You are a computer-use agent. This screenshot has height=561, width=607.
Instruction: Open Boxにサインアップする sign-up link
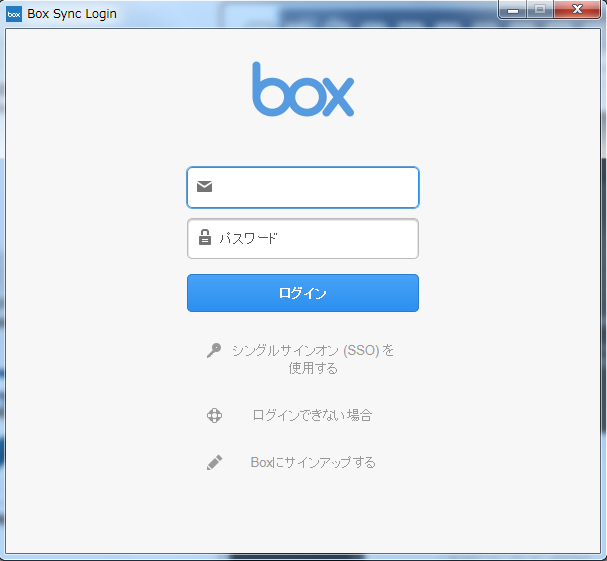click(x=313, y=462)
